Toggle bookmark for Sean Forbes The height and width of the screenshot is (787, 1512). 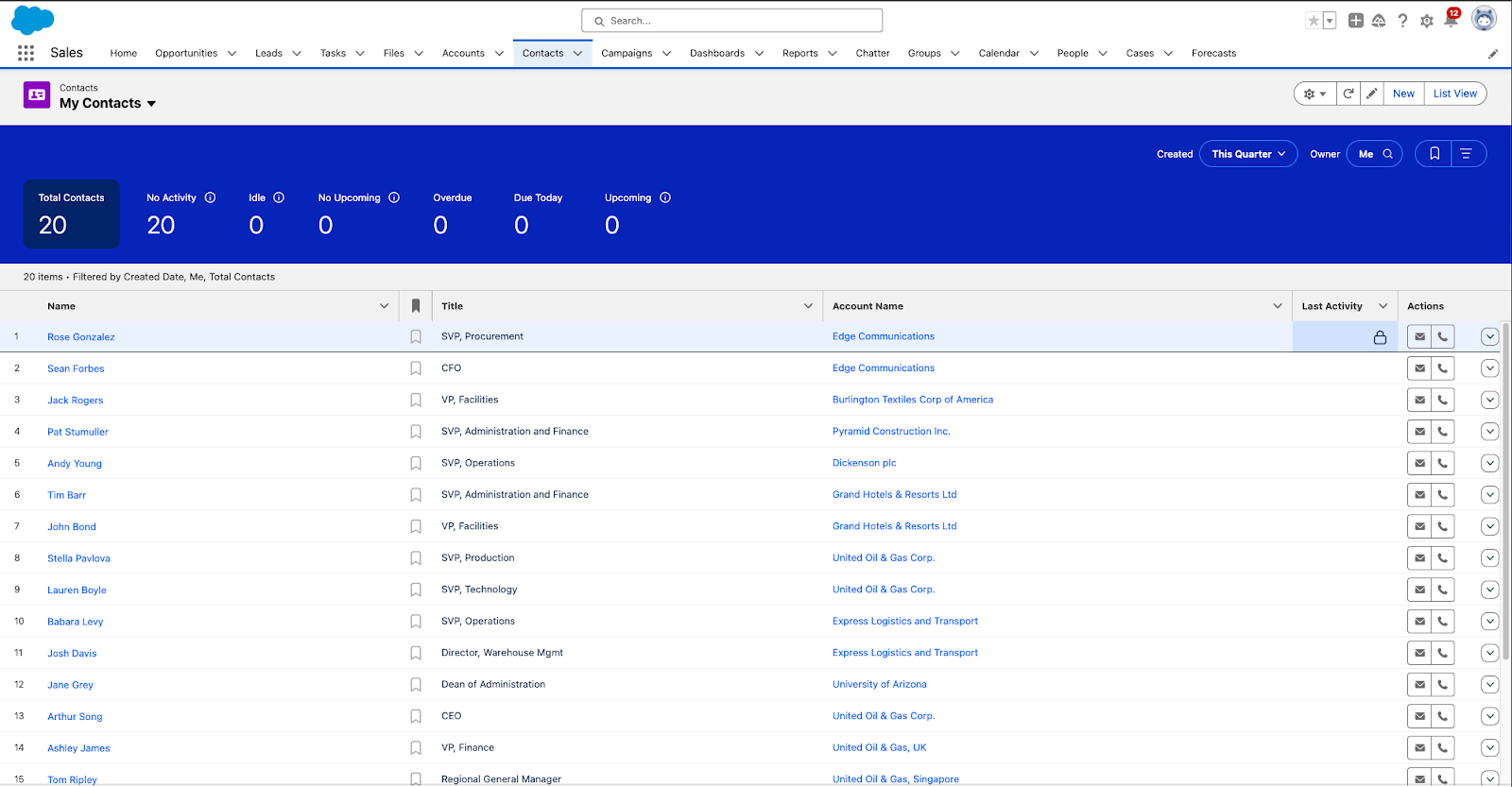pyautogui.click(x=416, y=368)
